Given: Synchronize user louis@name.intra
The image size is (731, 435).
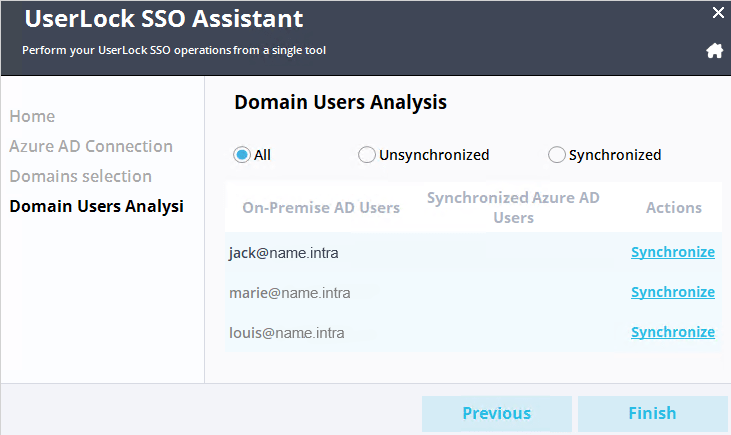Looking at the screenshot, I should [673, 332].
